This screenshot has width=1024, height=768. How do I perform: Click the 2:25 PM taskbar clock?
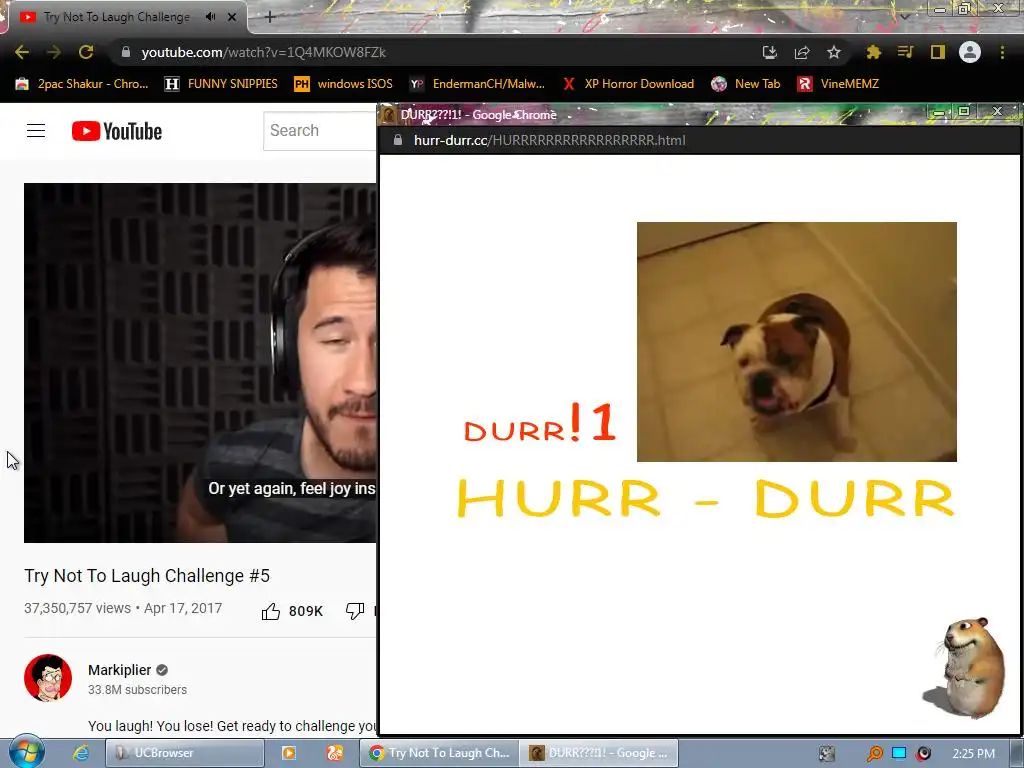click(974, 754)
